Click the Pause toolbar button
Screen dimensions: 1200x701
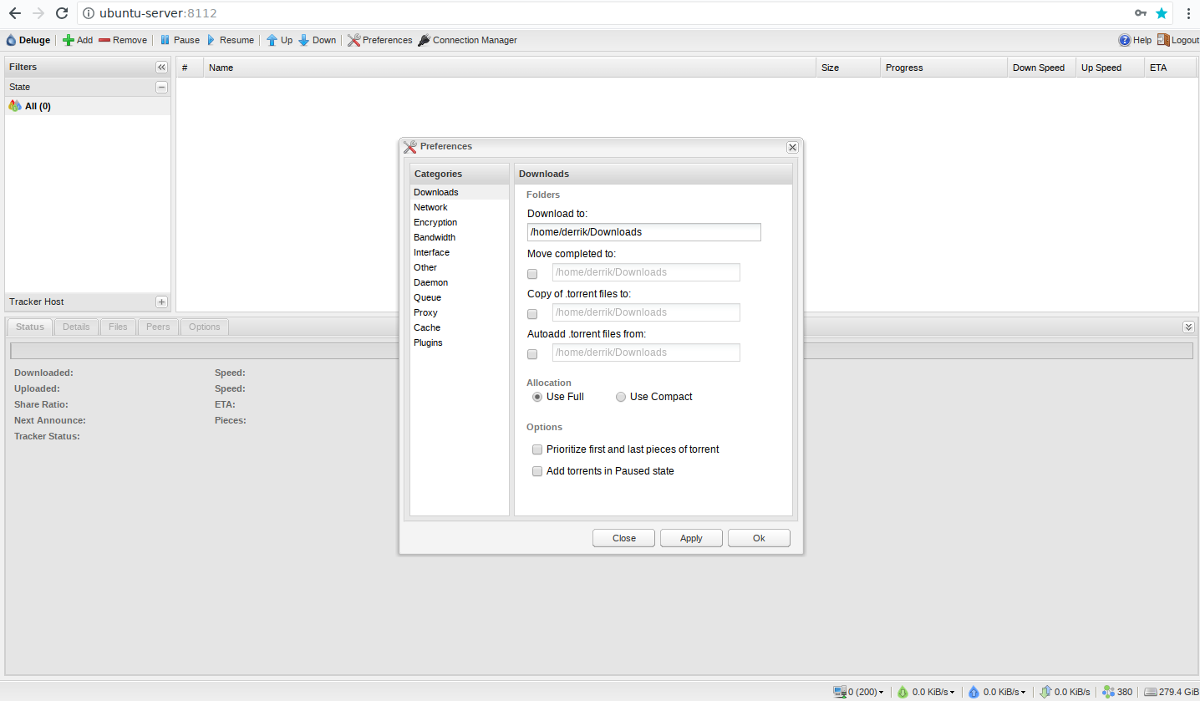pos(179,40)
